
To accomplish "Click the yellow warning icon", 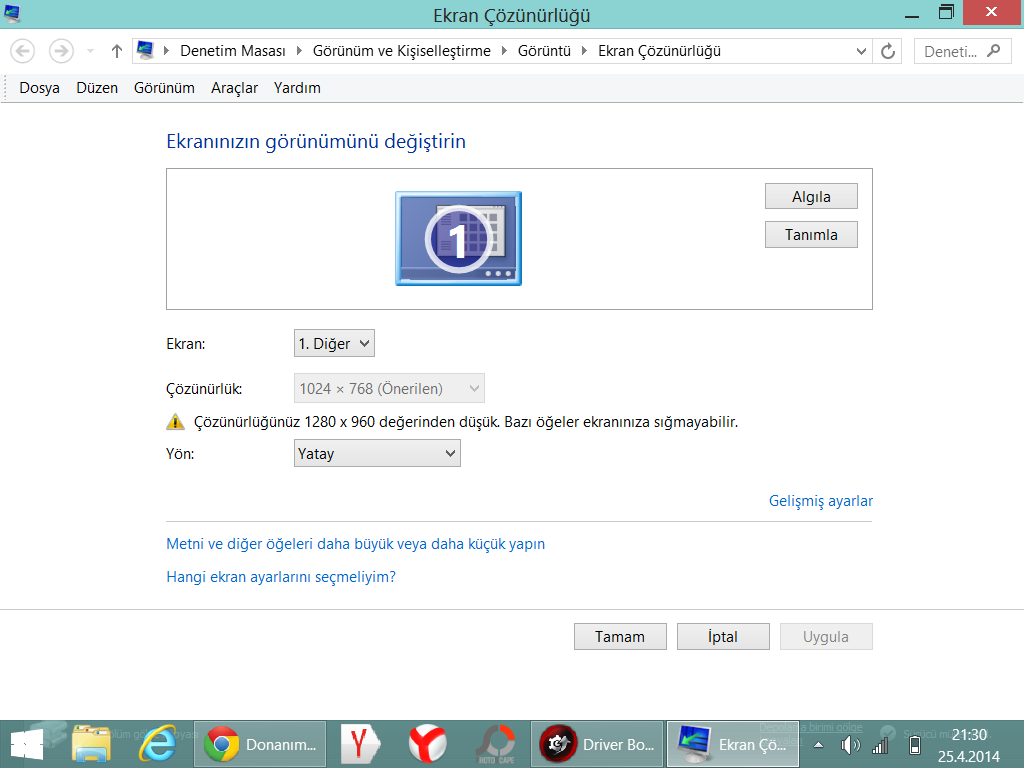I will coord(175,422).
